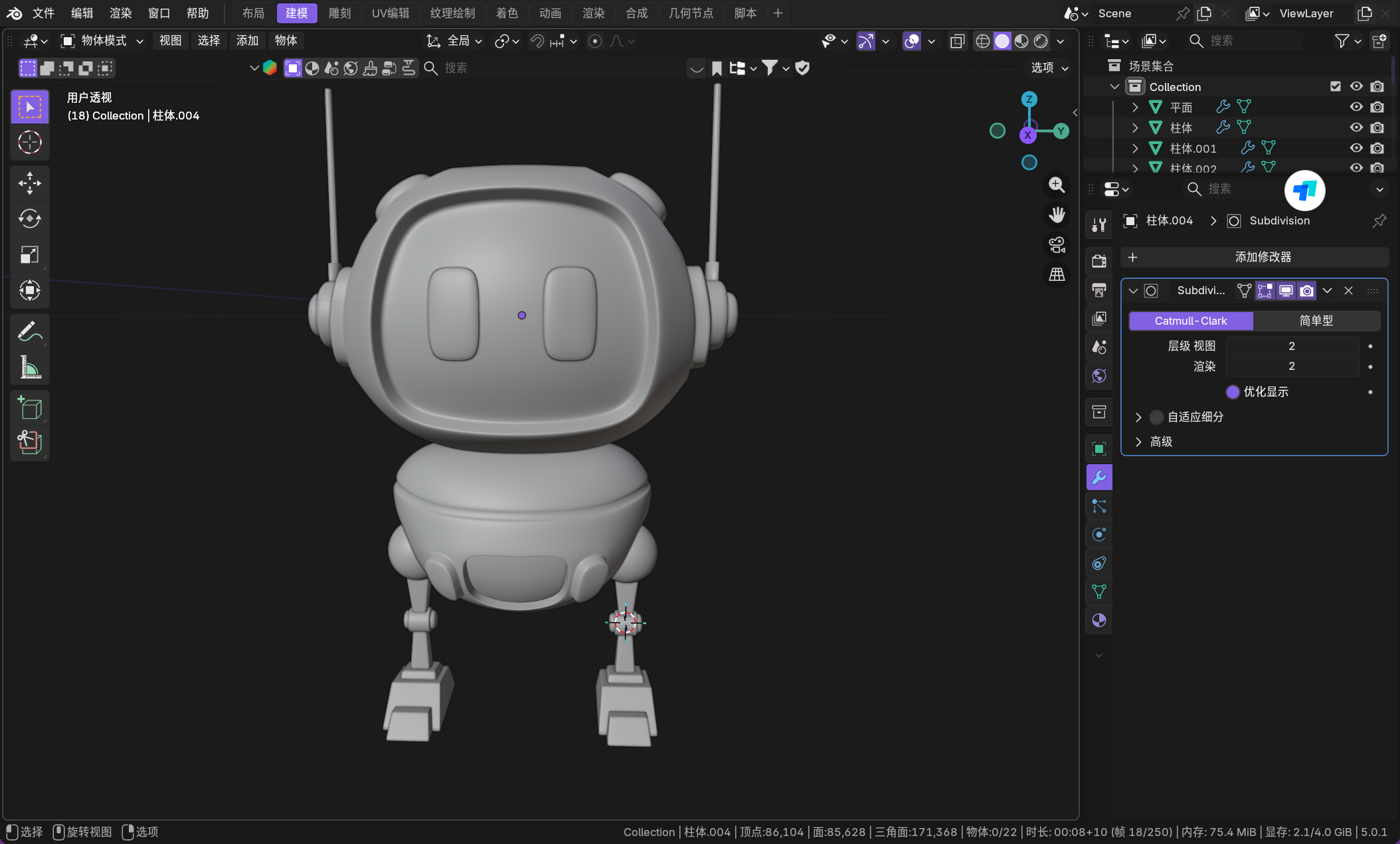Toggle the Collection exclude checkbox
1400x844 pixels.
click(x=1336, y=86)
